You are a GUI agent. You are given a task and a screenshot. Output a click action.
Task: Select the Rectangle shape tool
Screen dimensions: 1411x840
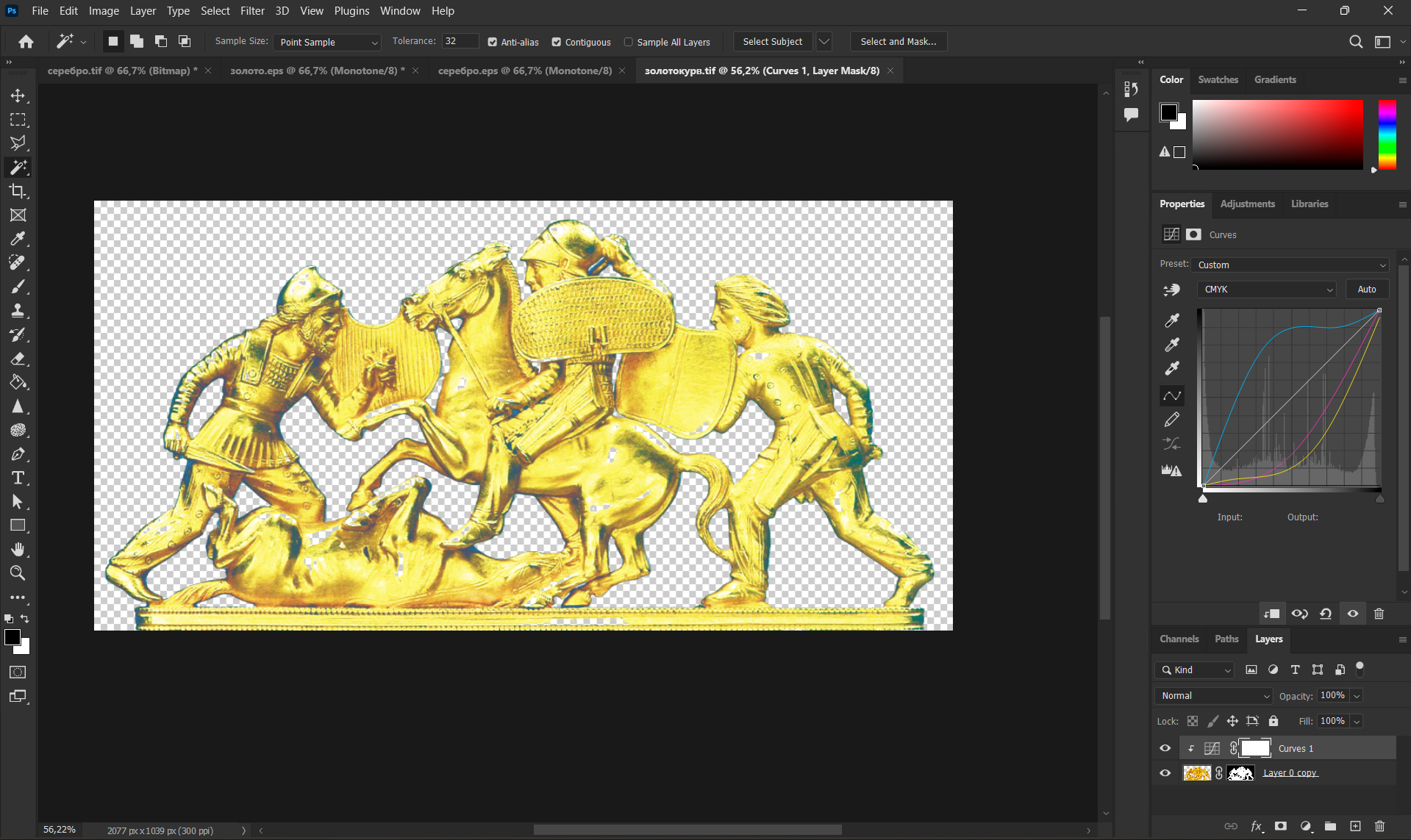point(18,525)
